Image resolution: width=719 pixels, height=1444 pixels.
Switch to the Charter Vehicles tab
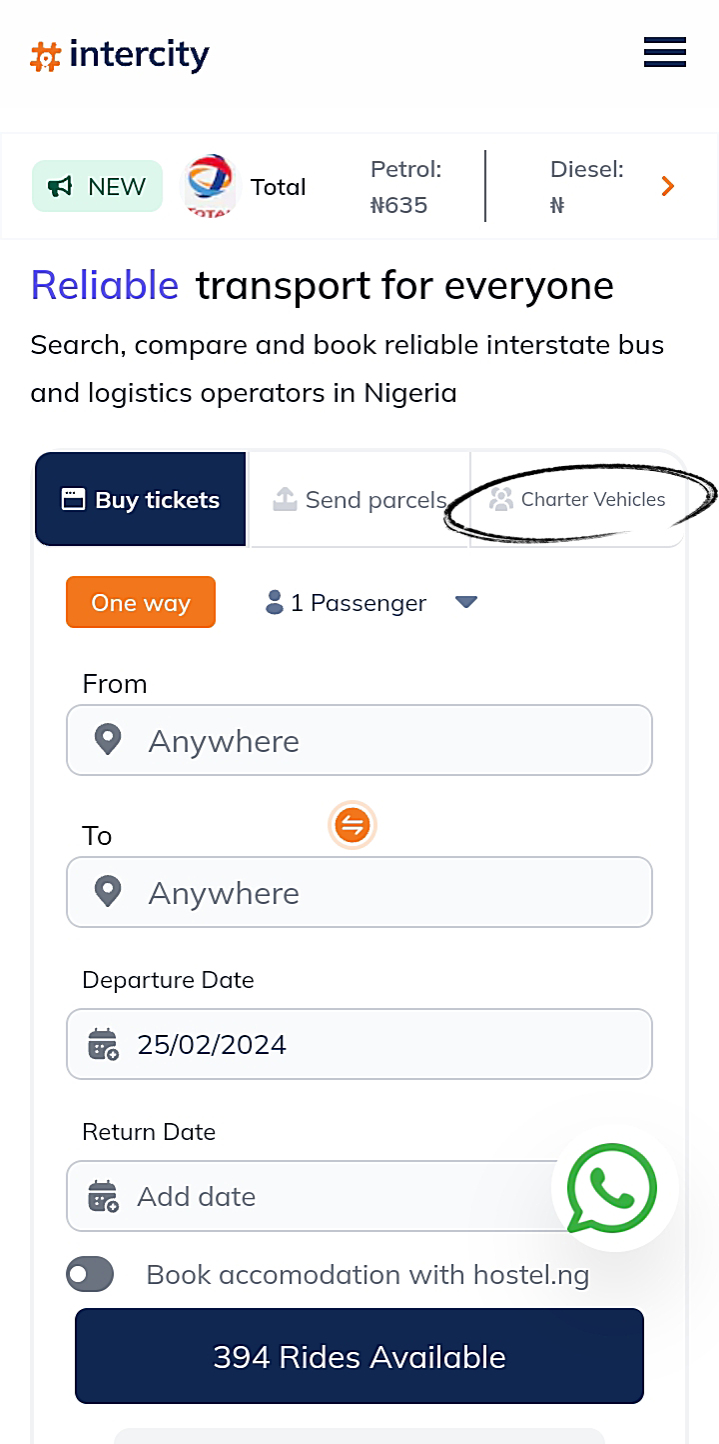click(x=578, y=500)
